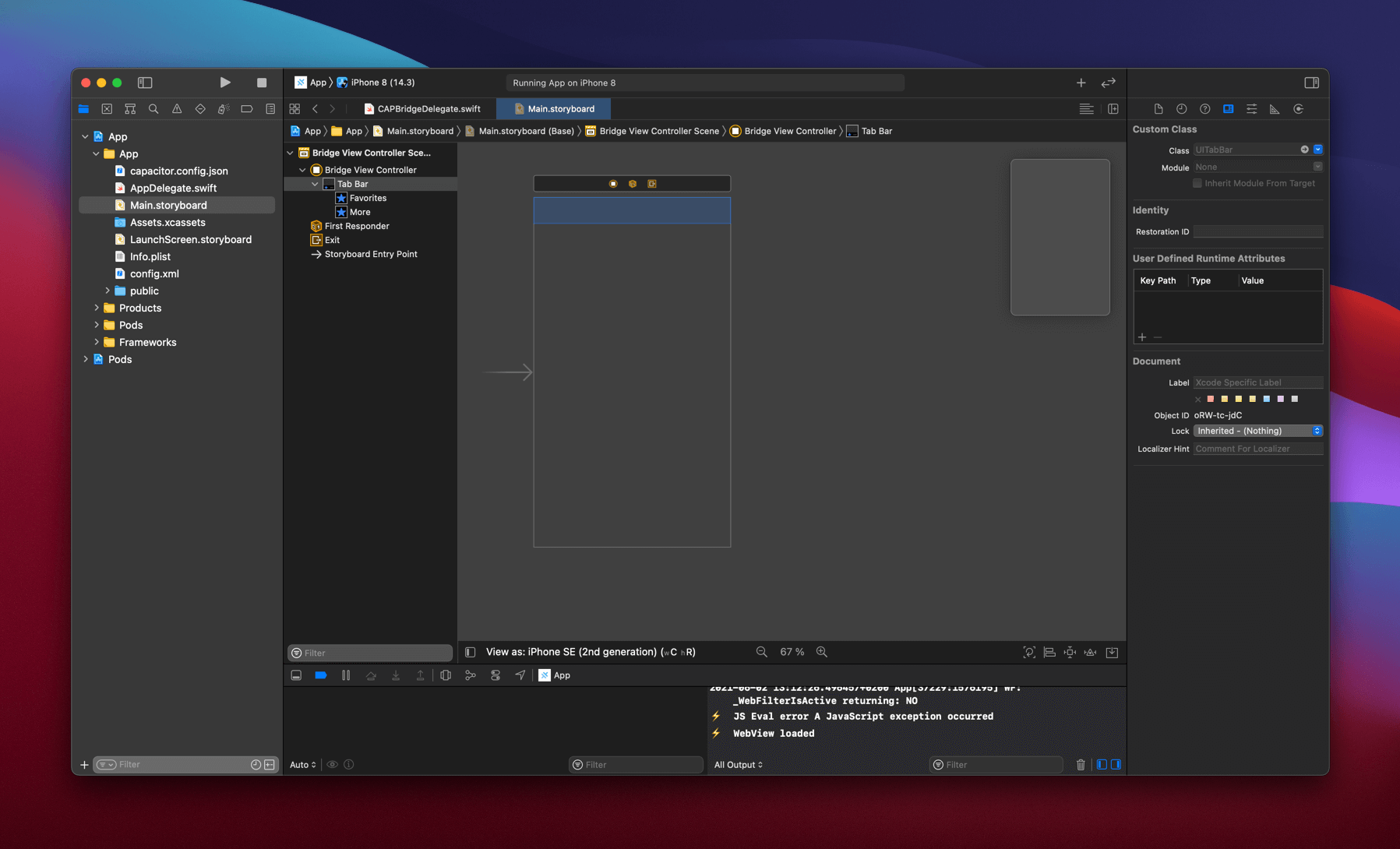Open the Debug navigator

(x=224, y=109)
